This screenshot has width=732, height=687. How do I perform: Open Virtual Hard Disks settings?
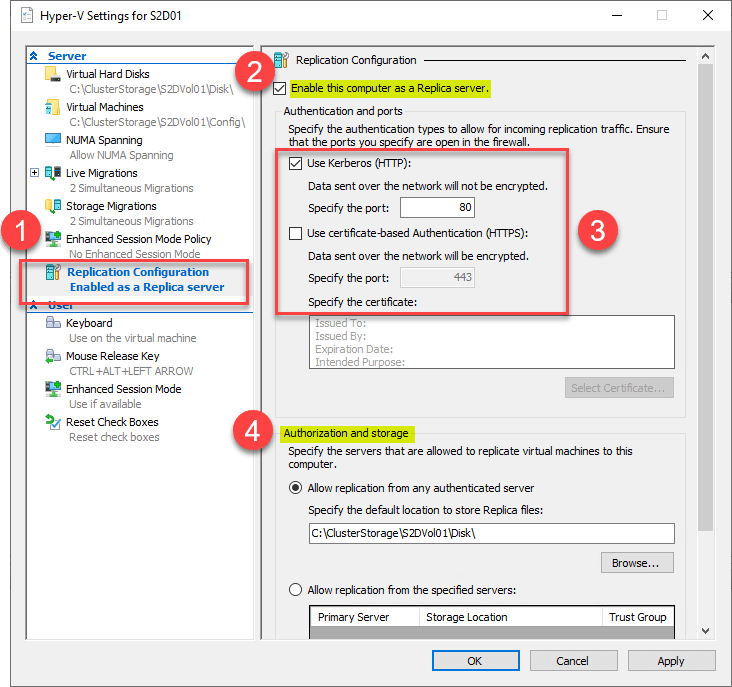[x=107, y=74]
